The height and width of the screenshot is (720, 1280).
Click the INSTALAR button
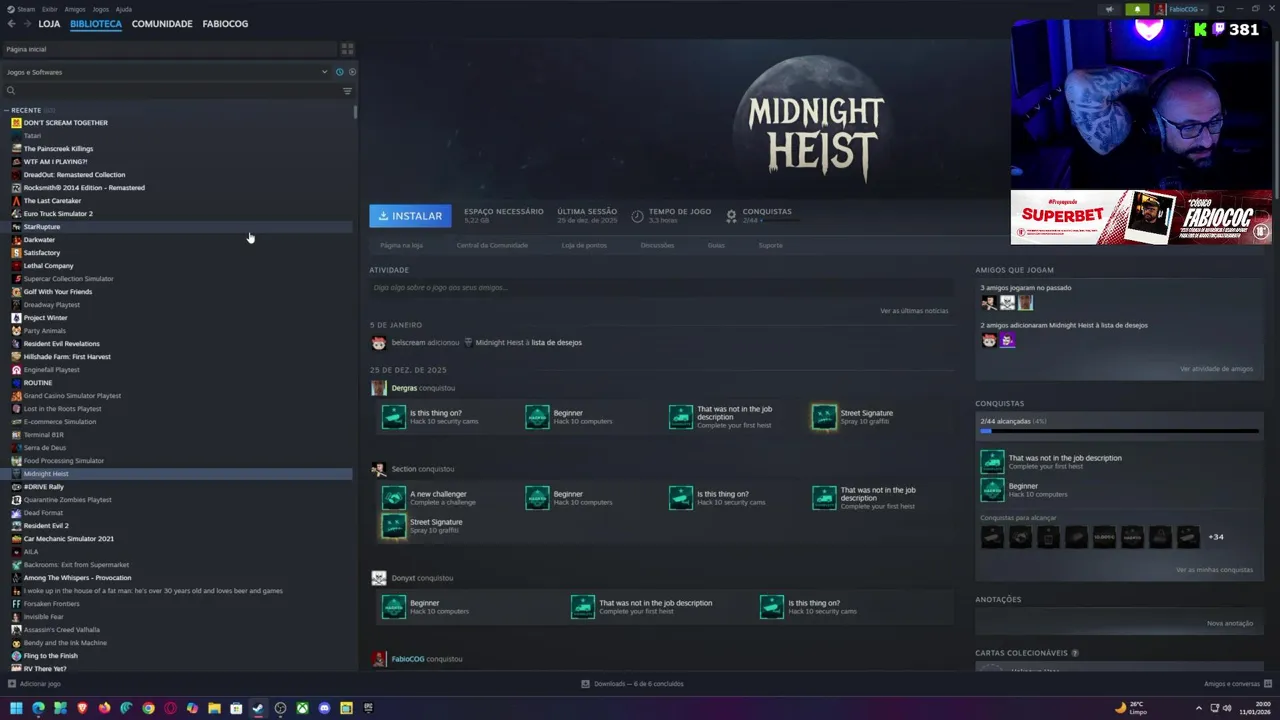pos(410,216)
